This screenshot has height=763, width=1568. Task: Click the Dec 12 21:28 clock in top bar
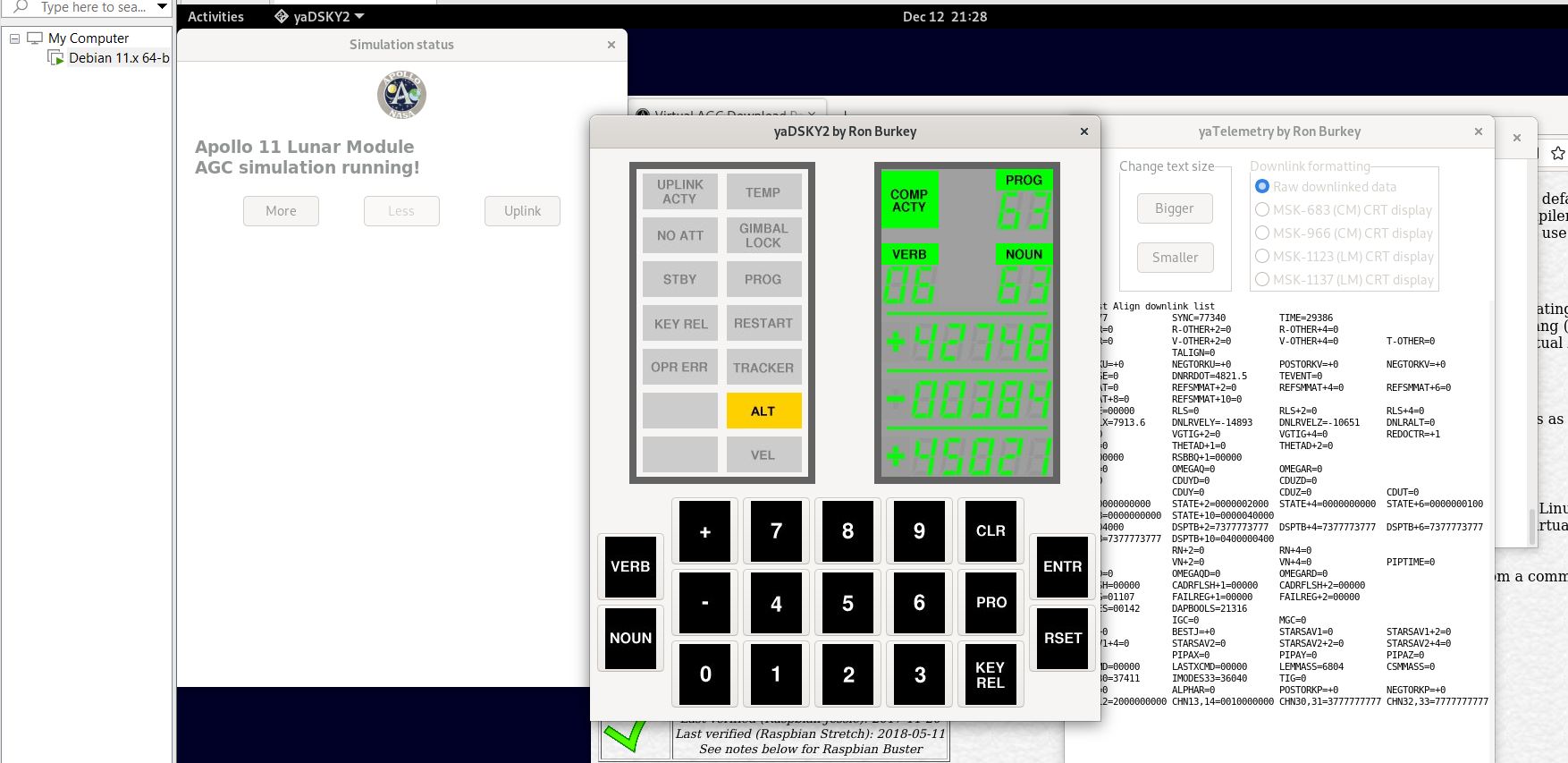(945, 16)
